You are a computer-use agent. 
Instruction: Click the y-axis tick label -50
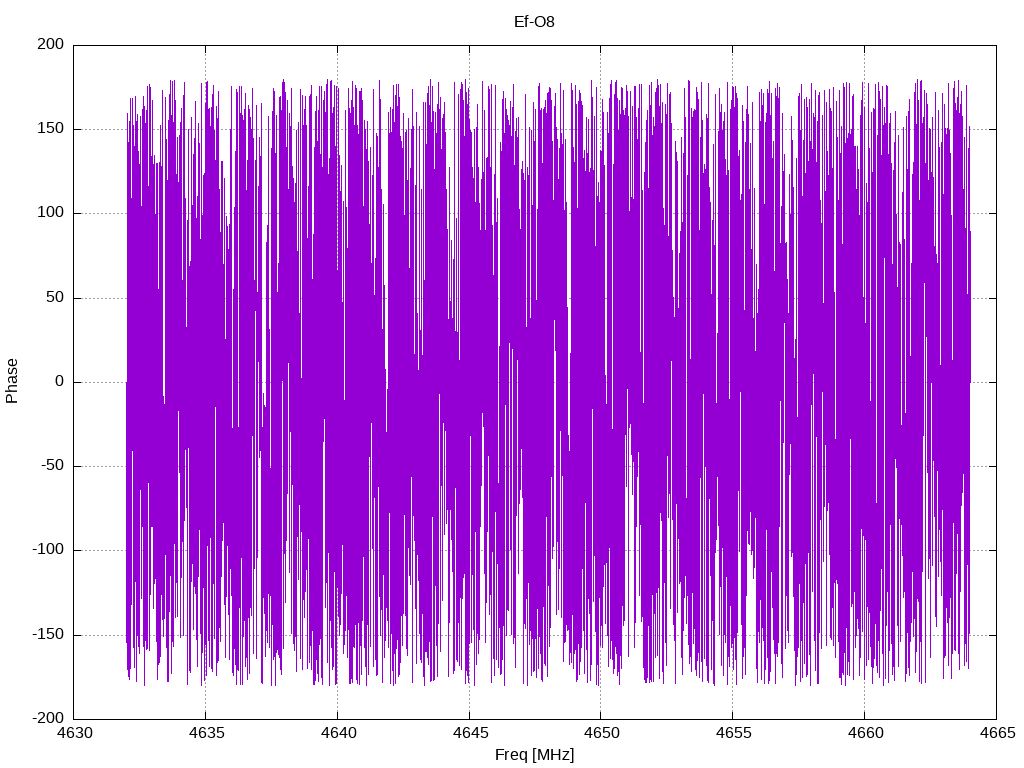(x=52, y=466)
